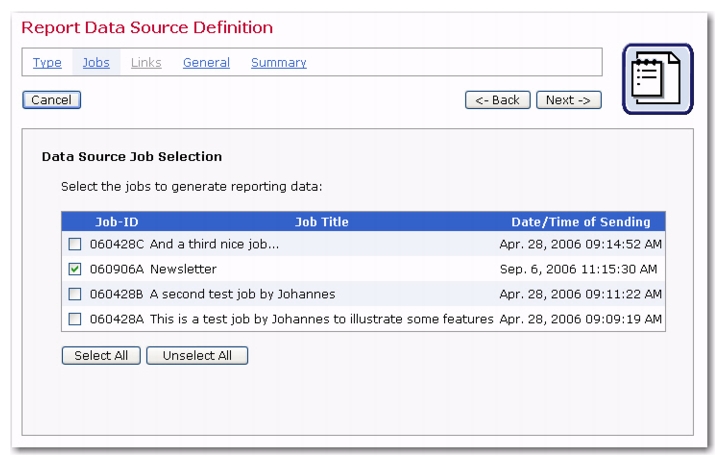Click 'A second test job by Johannes'
Screen dimensions: 725x473
click(243, 294)
